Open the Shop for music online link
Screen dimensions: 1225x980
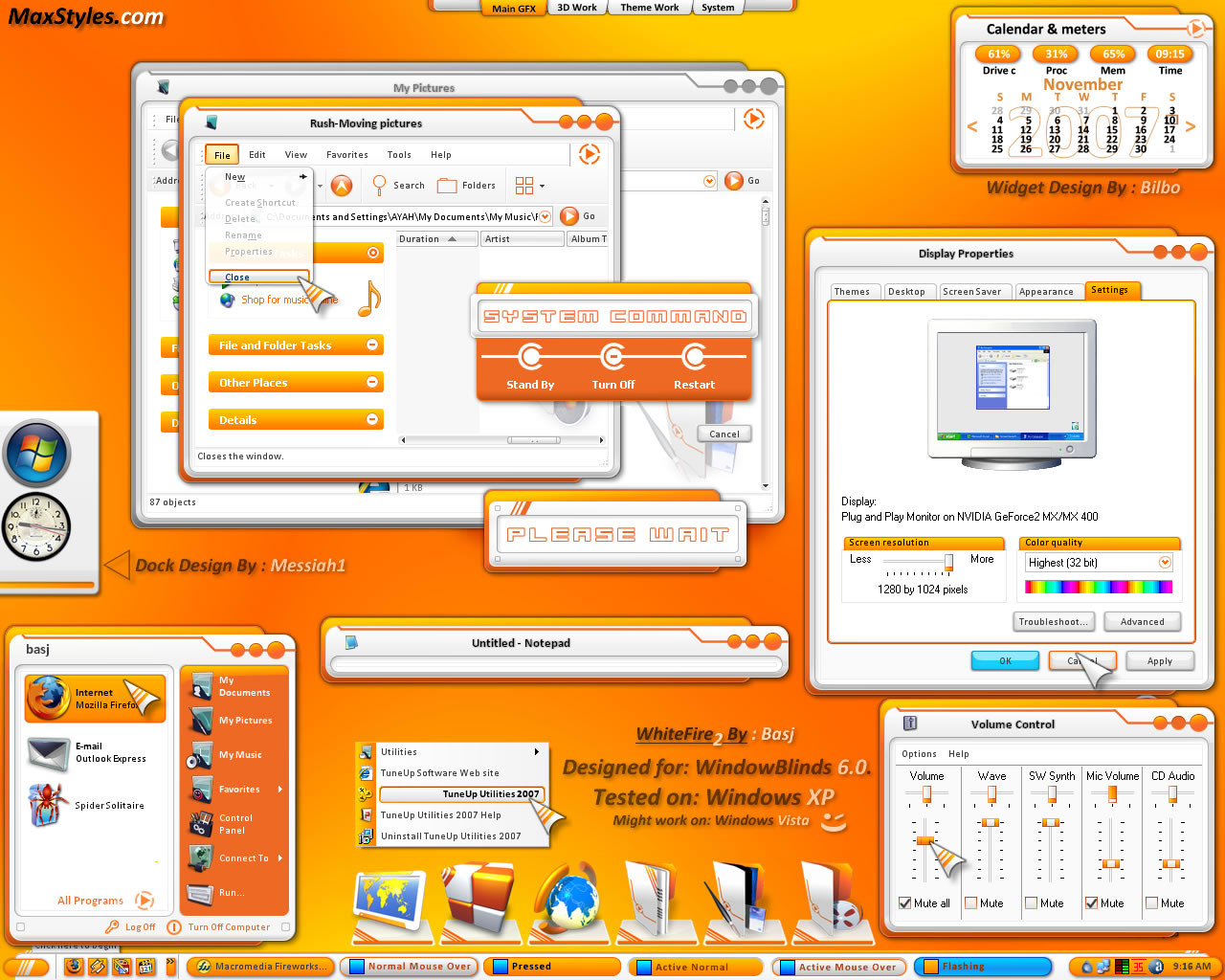(x=289, y=300)
